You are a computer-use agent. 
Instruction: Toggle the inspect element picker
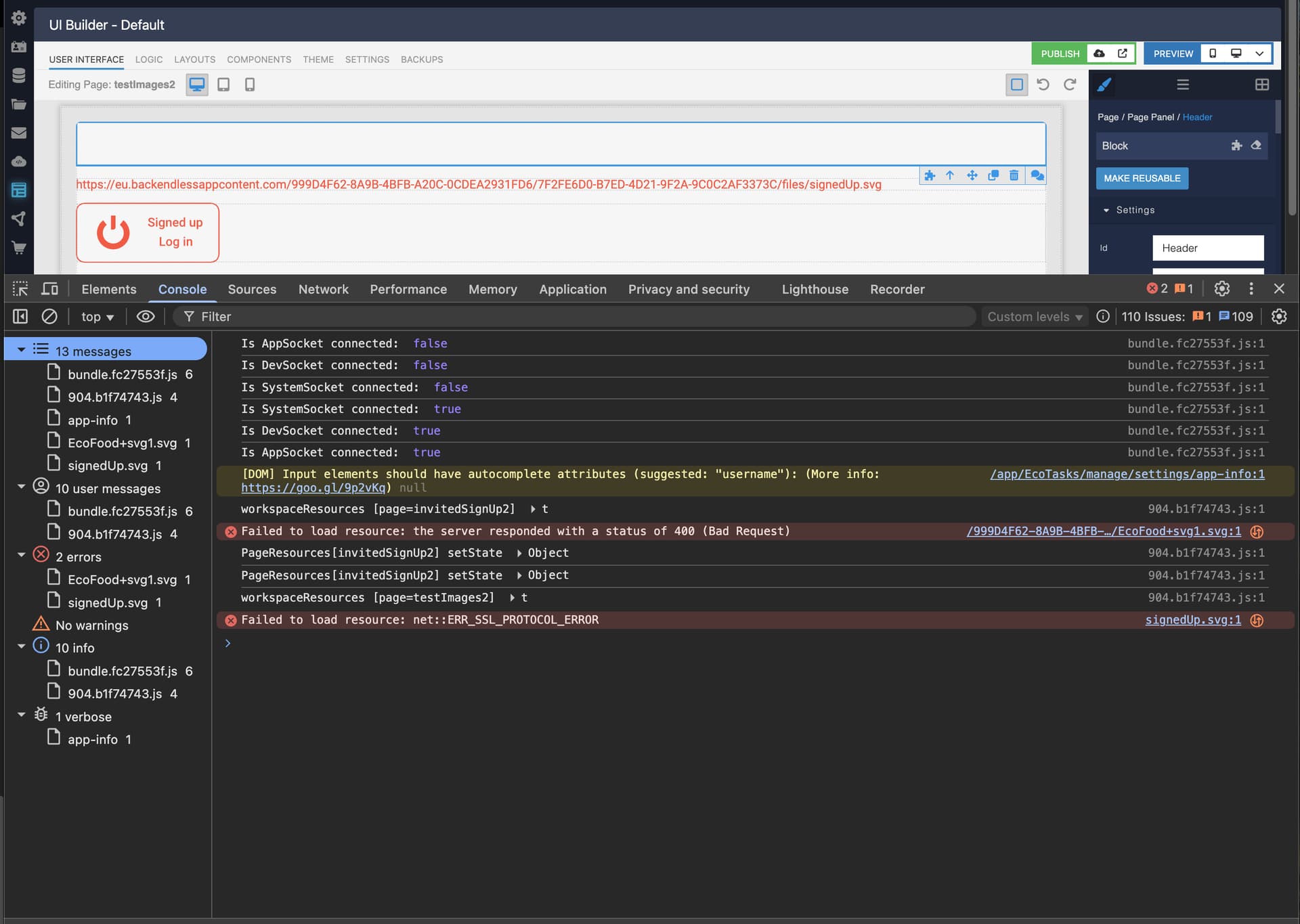click(20, 289)
